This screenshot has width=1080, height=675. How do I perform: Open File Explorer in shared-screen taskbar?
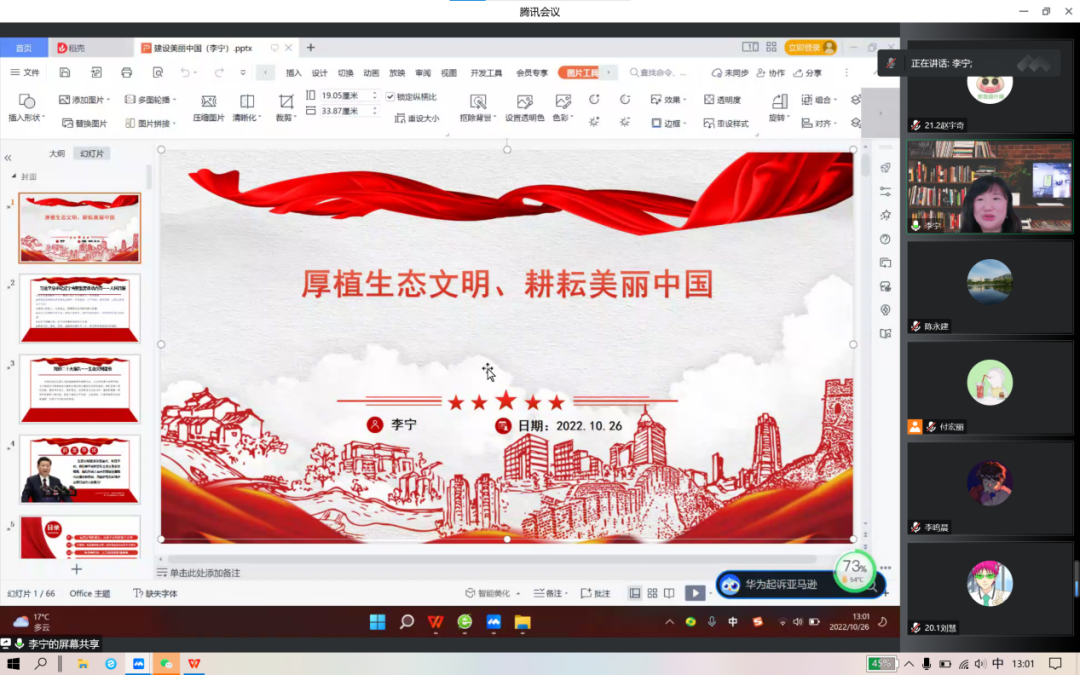[522, 623]
